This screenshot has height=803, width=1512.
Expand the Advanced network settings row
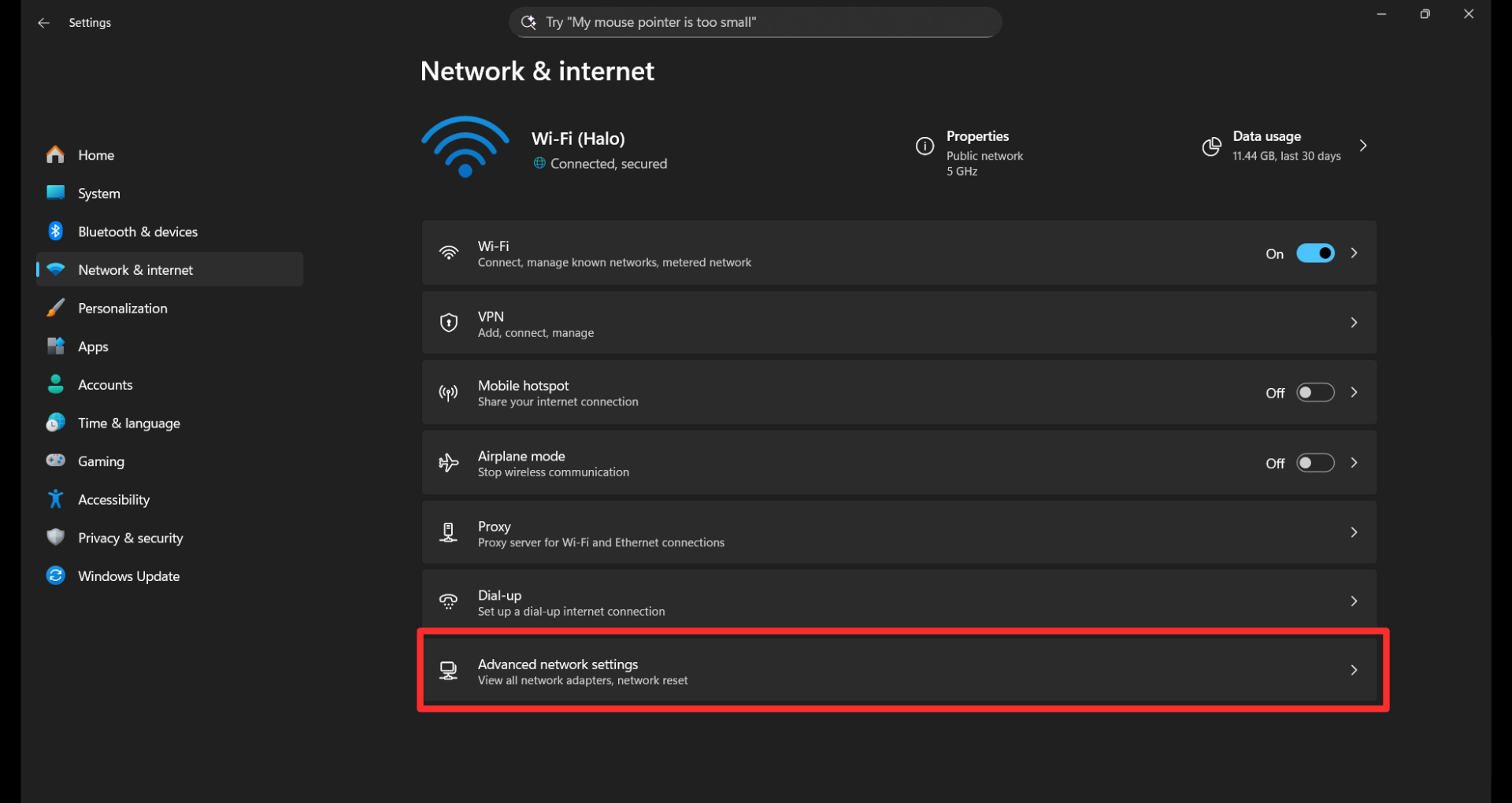pyautogui.click(x=1354, y=670)
